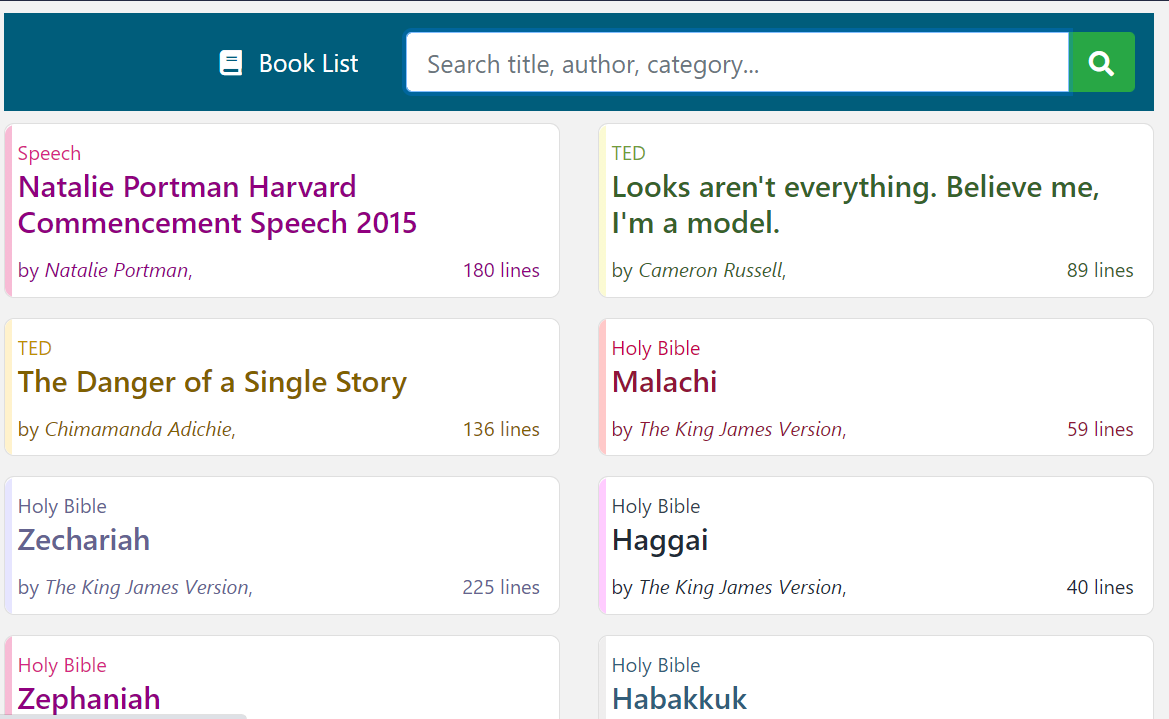Select Holy Bible label above Habakkuk
This screenshot has width=1169, height=719.
coord(656,665)
